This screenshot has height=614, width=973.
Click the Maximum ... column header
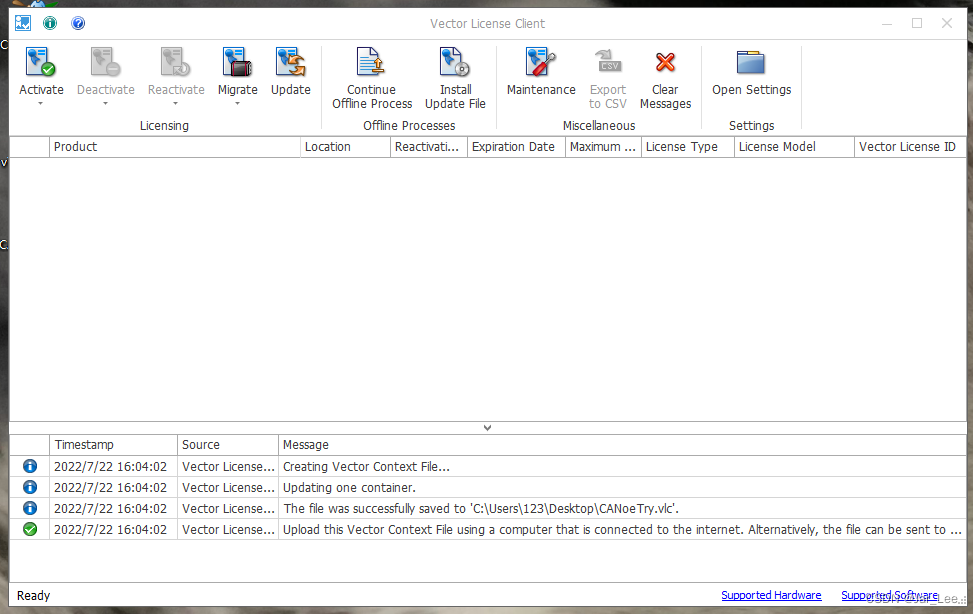[x=603, y=147]
